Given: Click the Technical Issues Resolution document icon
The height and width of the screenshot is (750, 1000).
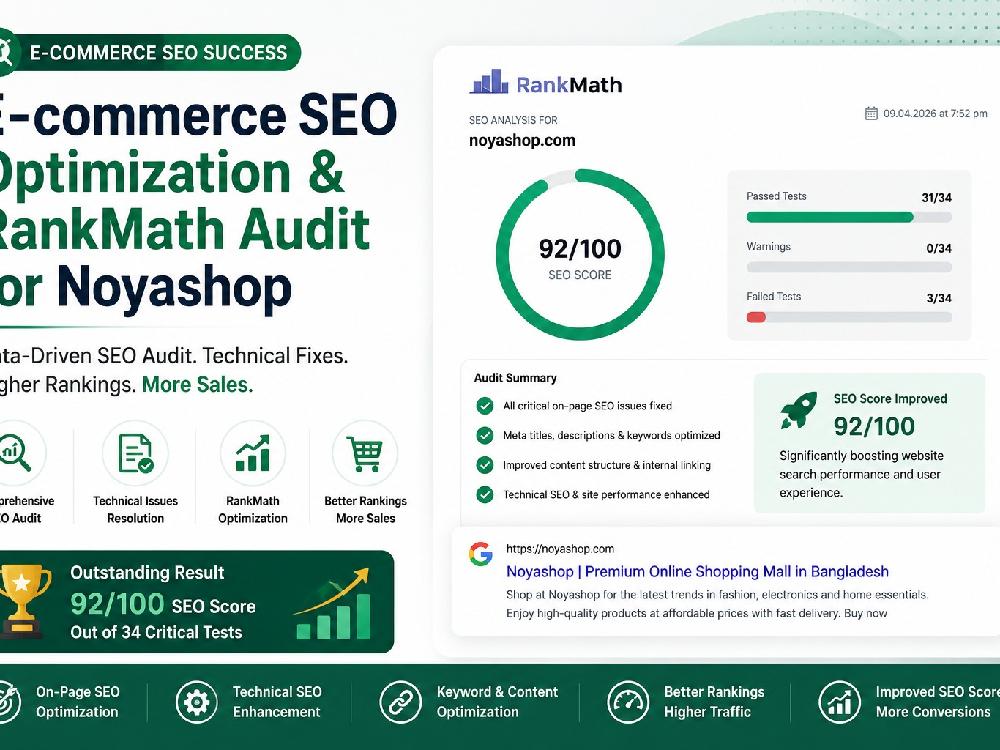Looking at the screenshot, I should click(136, 453).
